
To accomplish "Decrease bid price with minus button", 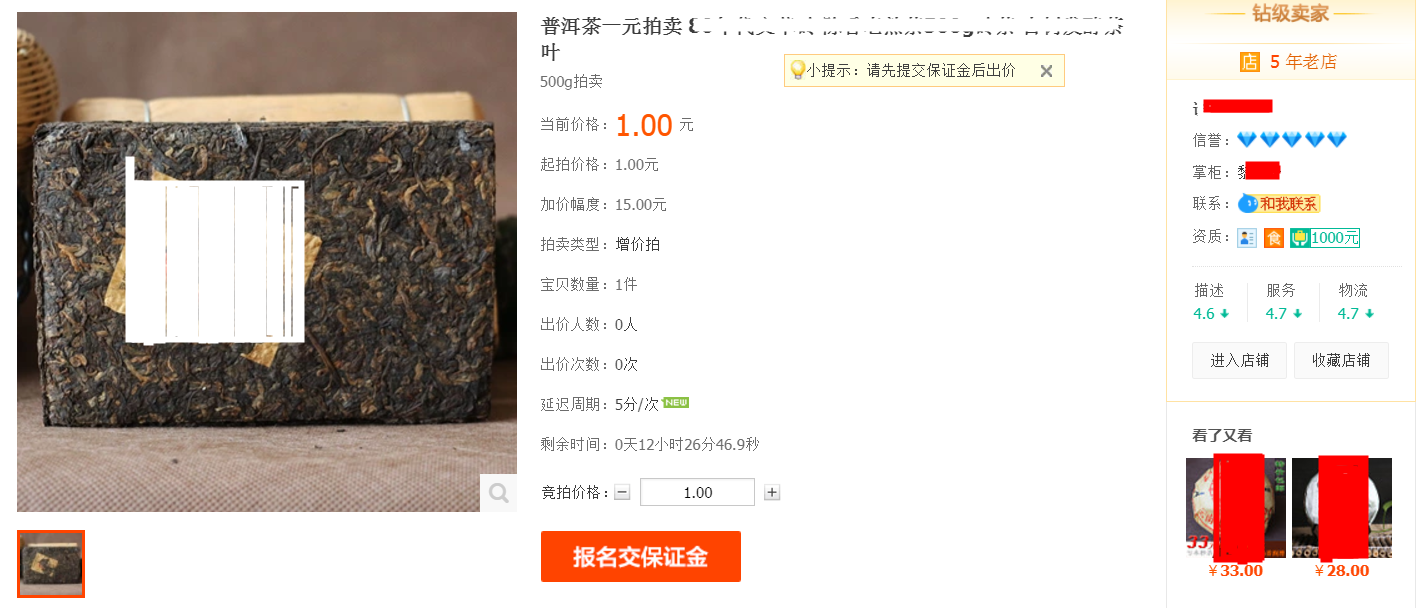I will (x=622, y=492).
